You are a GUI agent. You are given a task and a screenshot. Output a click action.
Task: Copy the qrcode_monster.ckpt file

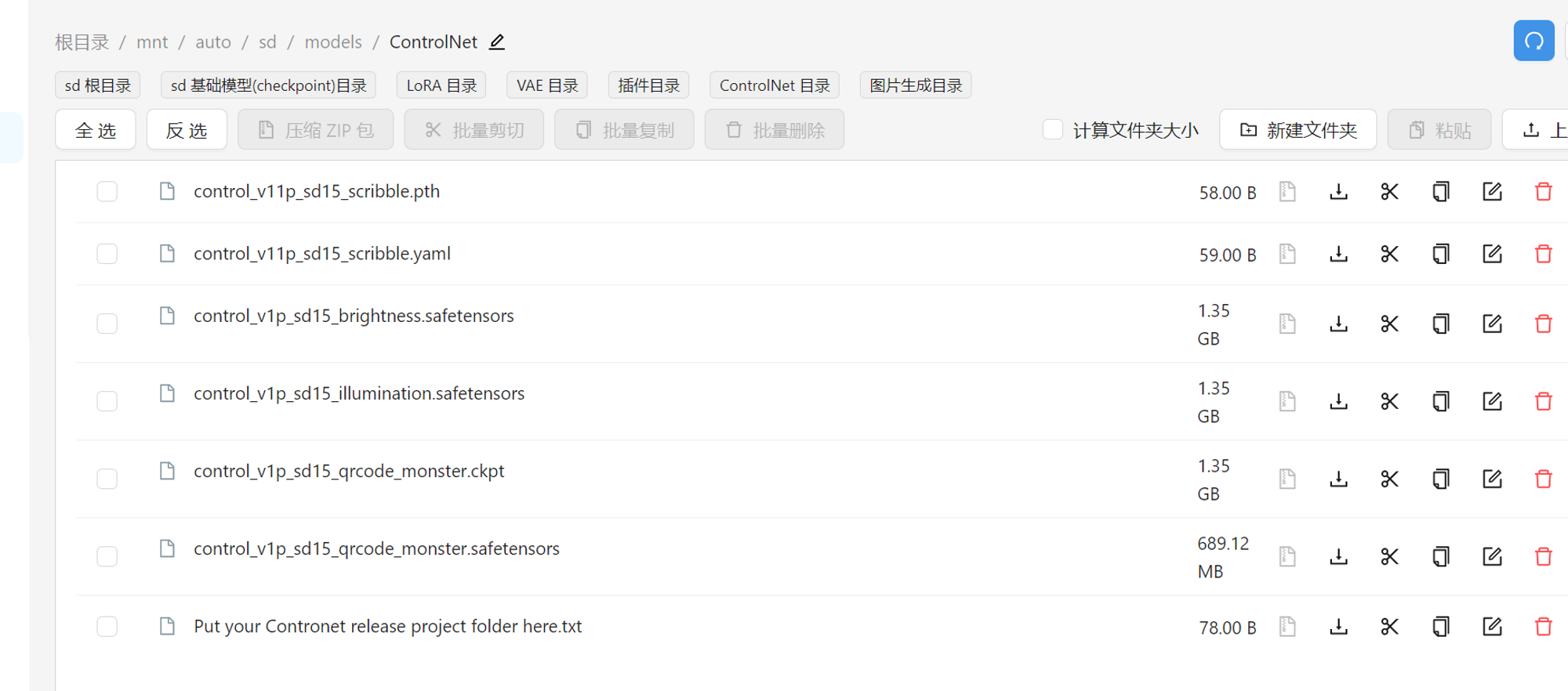1441,479
